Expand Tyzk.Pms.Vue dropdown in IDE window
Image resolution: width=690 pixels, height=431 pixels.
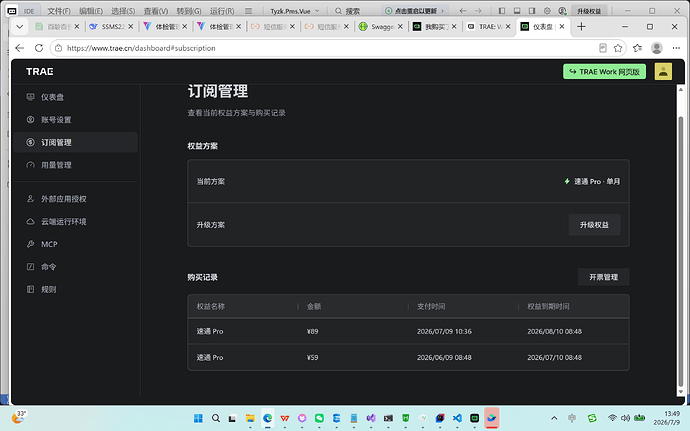(295, 11)
